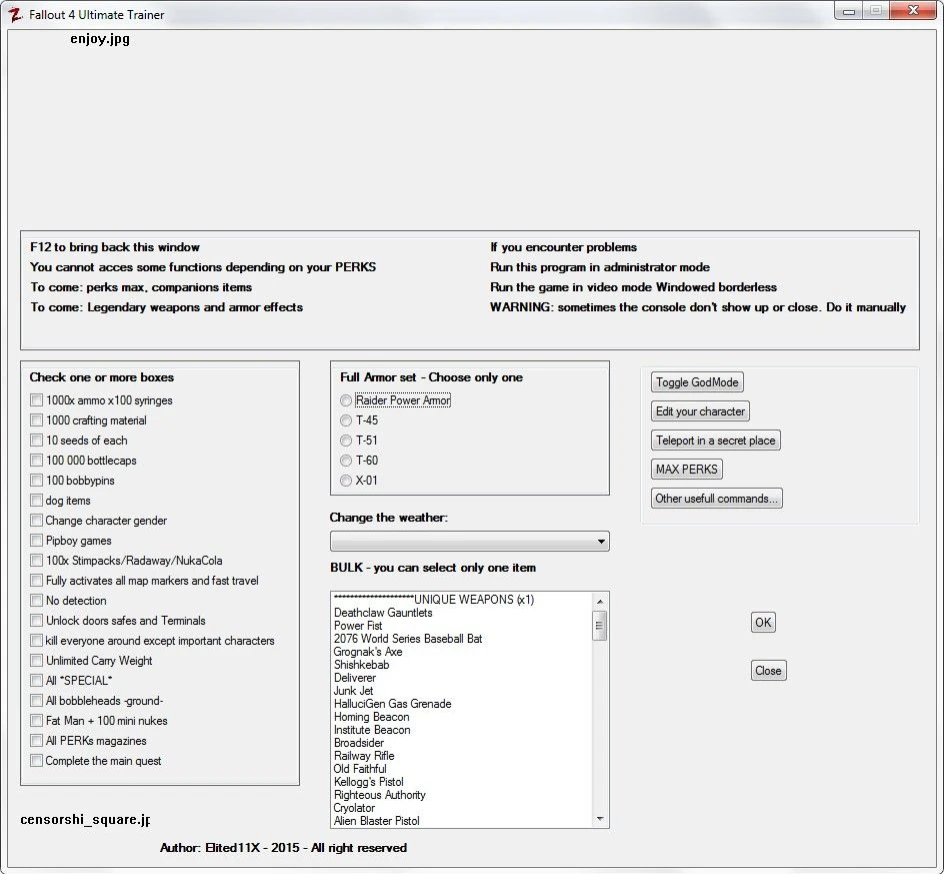The height and width of the screenshot is (874, 944).
Task: Open Other usefull commands...
Action: point(716,498)
